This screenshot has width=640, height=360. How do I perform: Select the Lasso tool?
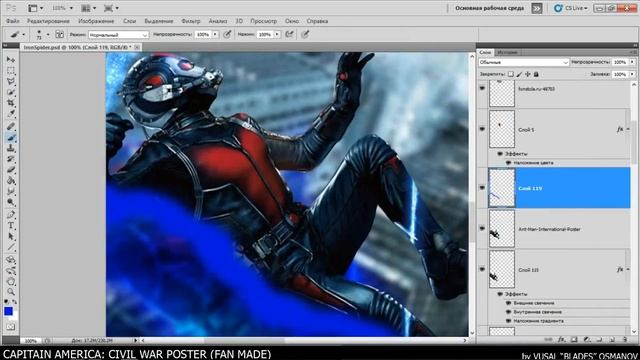(11, 82)
